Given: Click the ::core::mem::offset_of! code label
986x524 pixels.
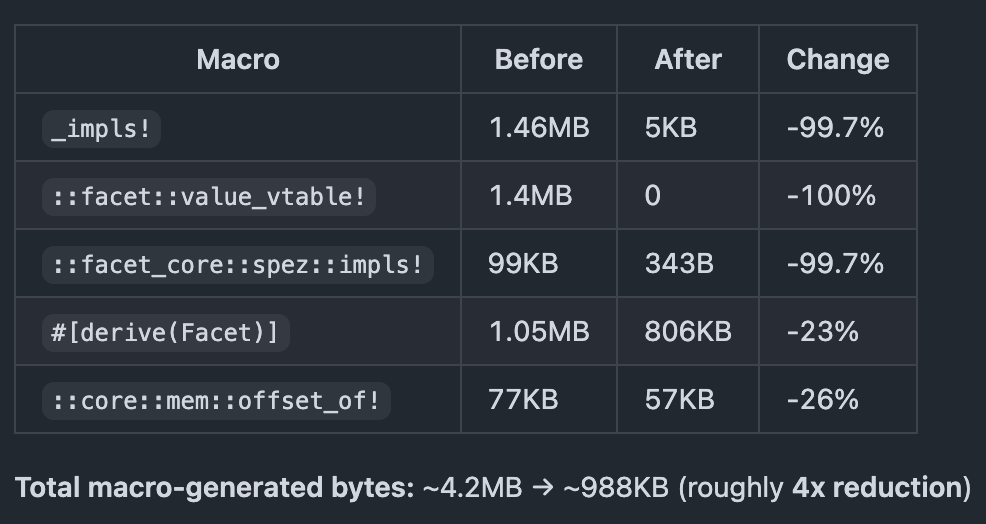Looking at the screenshot, I should click(216, 400).
